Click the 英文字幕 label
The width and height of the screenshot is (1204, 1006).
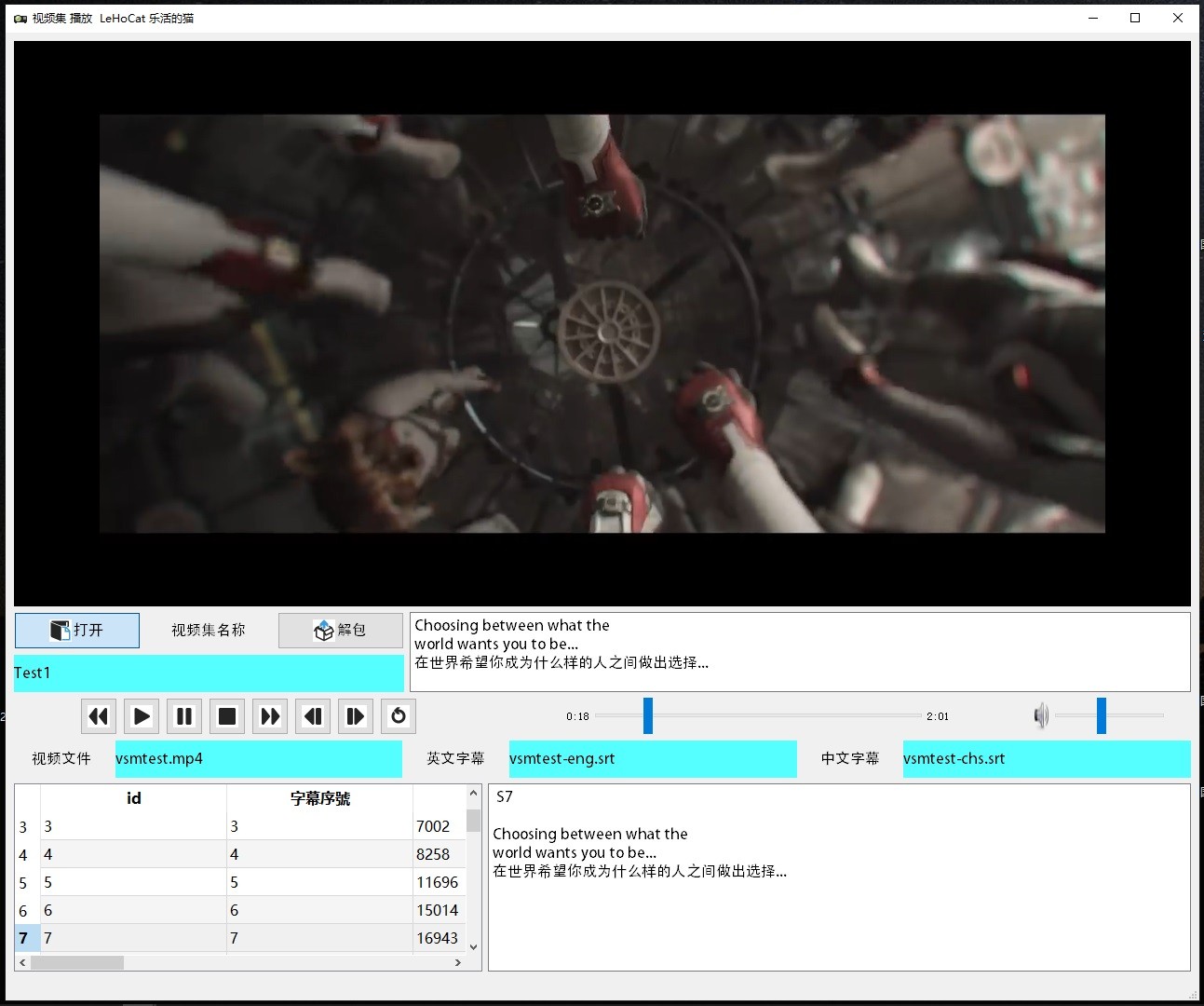(455, 759)
